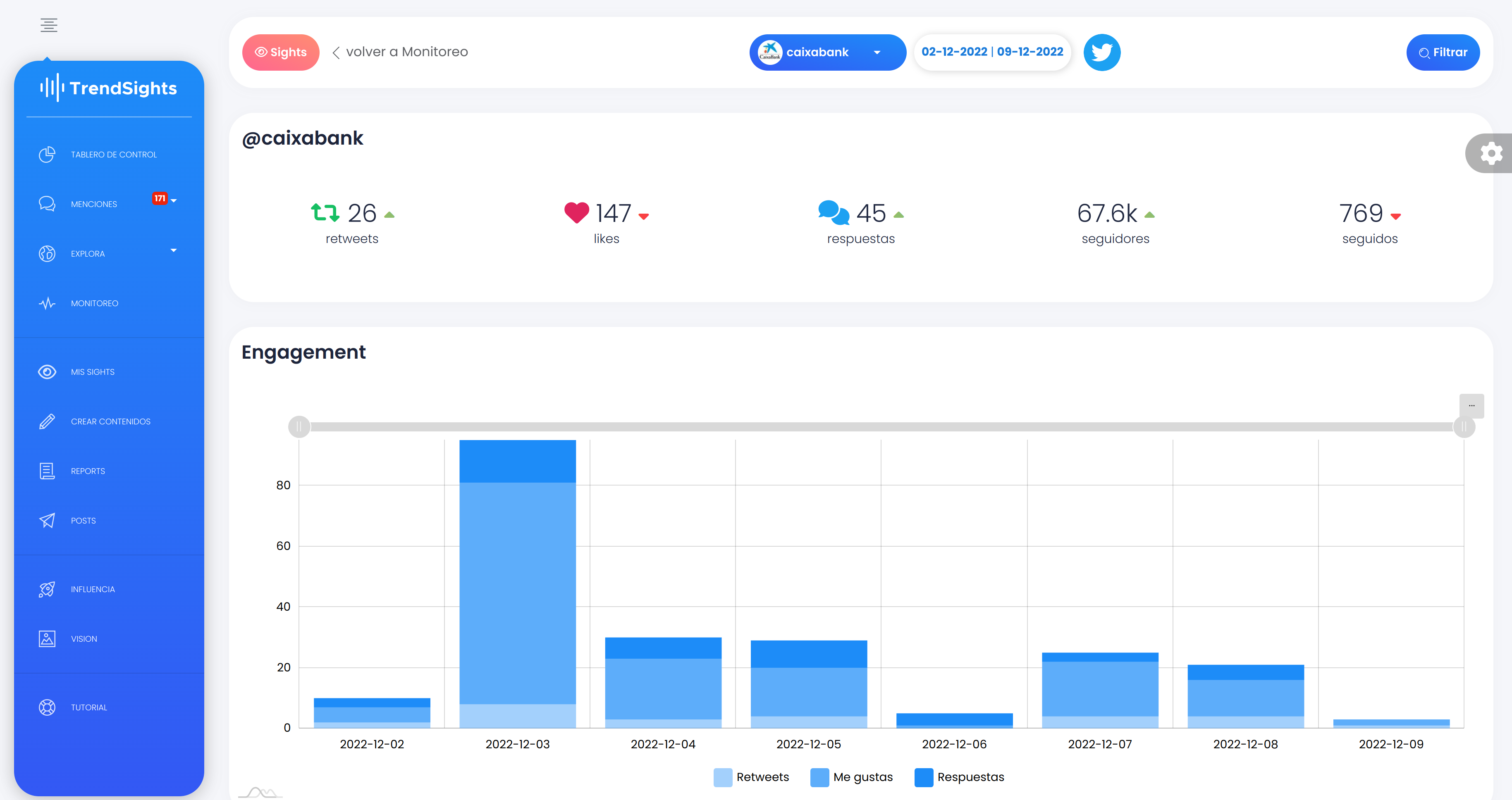The width and height of the screenshot is (1512, 800).
Task: Click the chart range slider track
Action: (881, 426)
